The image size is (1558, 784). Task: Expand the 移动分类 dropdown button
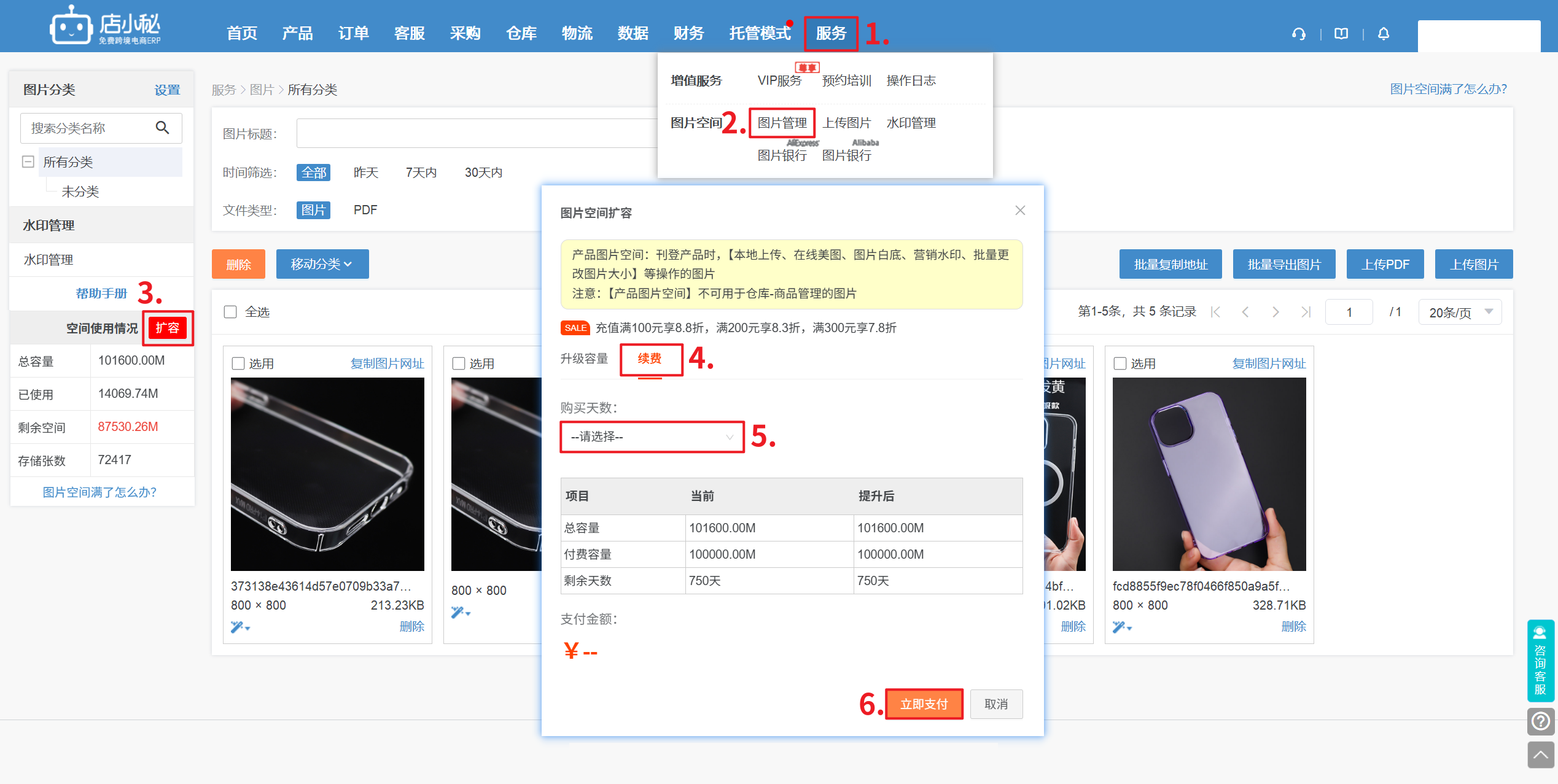(322, 264)
